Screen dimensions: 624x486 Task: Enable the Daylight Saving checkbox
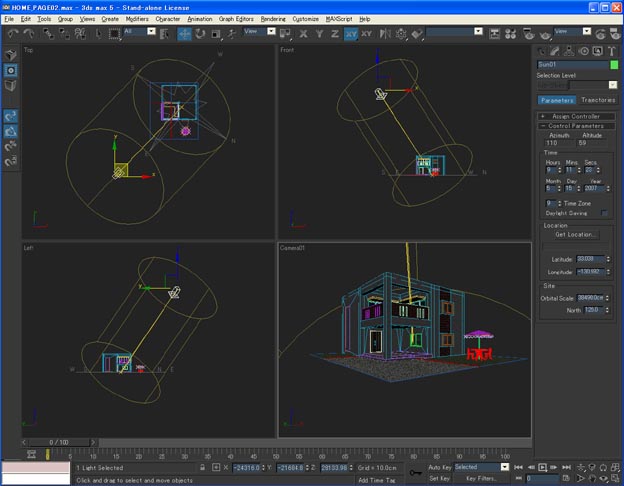(604, 213)
